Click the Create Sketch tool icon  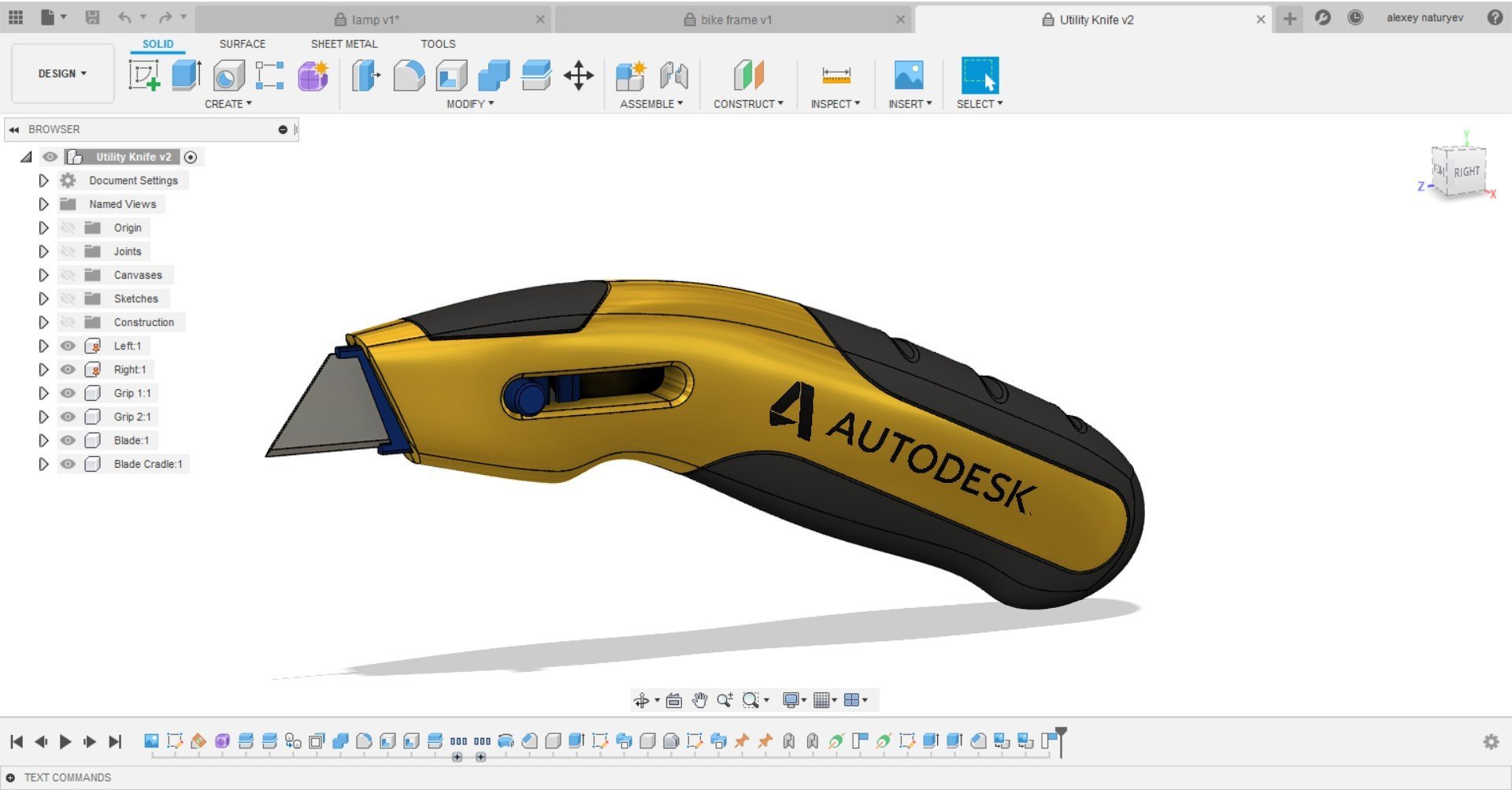[144, 76]
